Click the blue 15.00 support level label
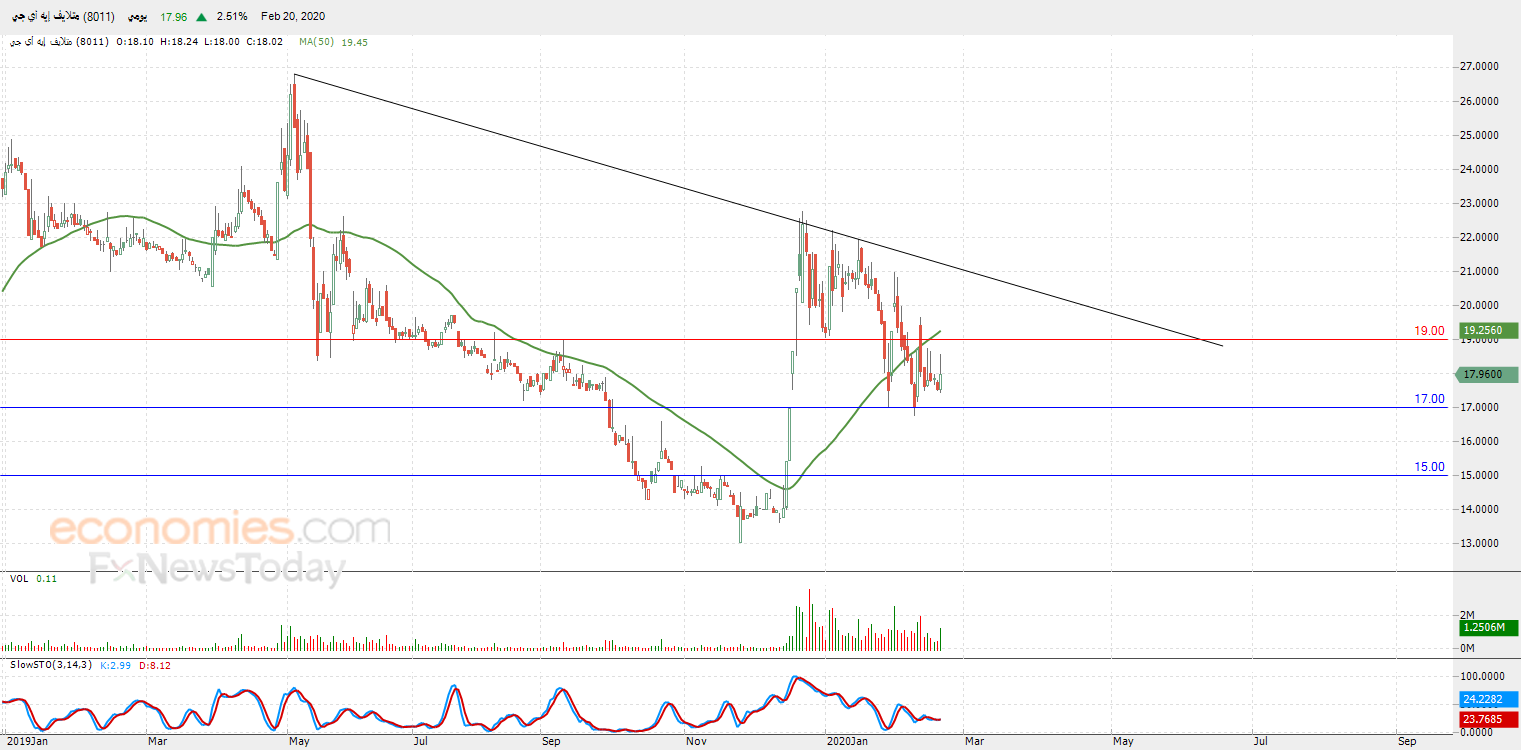The width and height of the screenshot is (1521, 750). [x=1430, y=467]
